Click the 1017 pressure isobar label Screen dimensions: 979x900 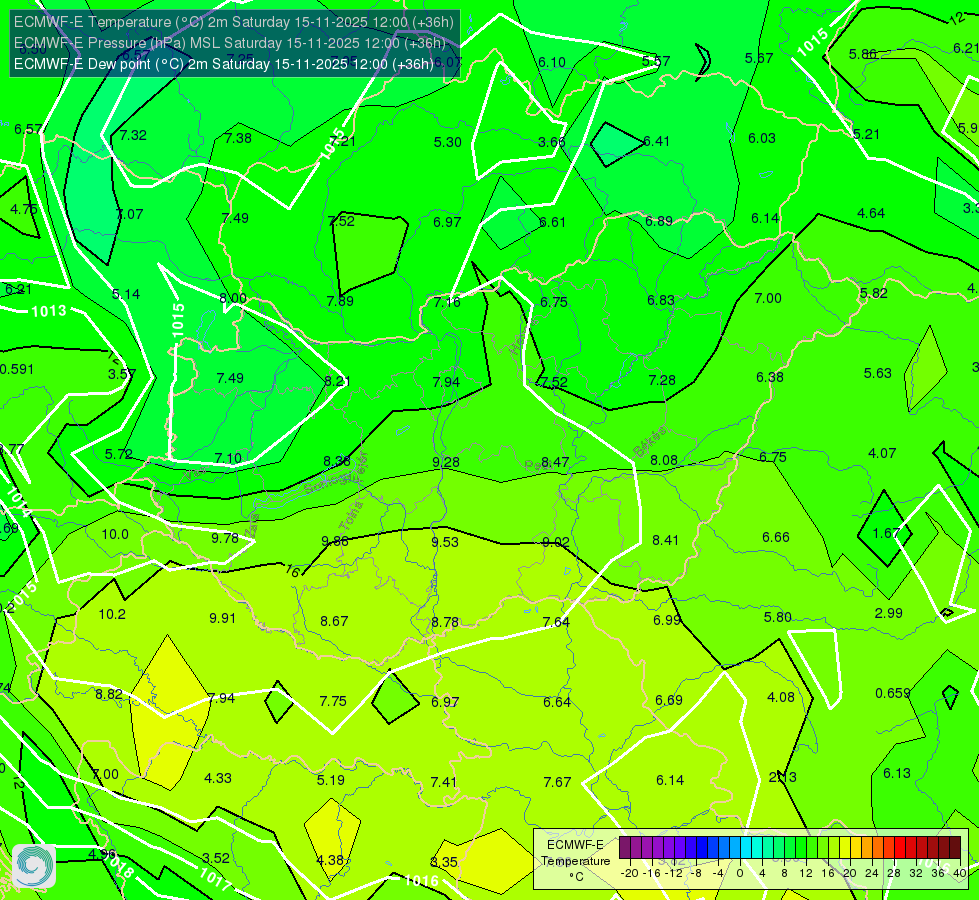[215, 878]
